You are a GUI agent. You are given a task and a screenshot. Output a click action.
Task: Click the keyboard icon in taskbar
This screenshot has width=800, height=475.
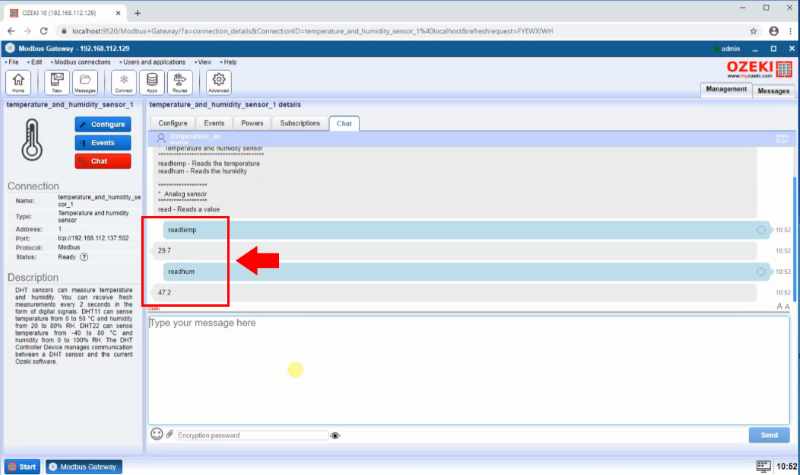coord(763,466)
